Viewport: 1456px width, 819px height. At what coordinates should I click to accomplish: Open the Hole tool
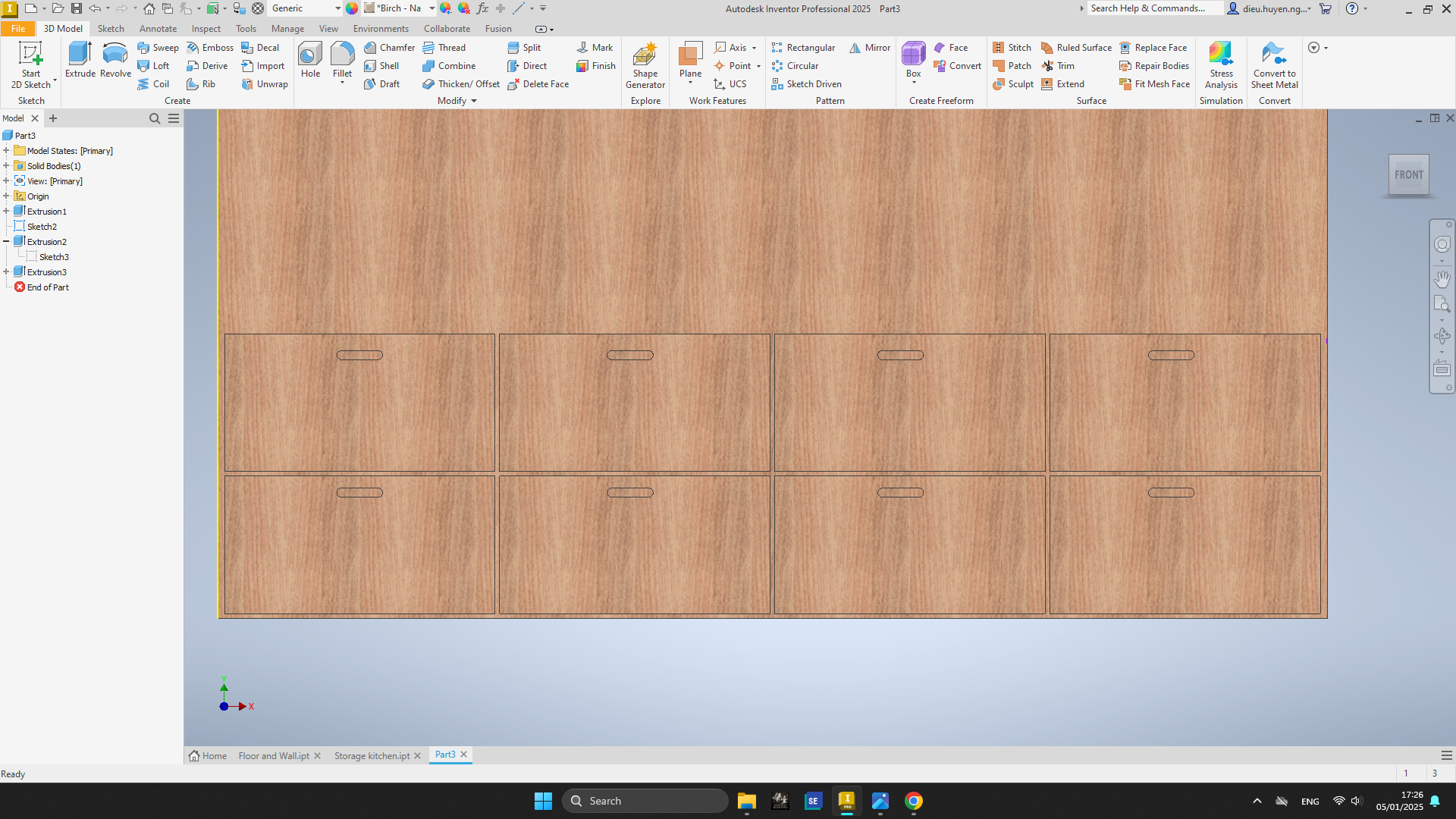tap(310, 60)
